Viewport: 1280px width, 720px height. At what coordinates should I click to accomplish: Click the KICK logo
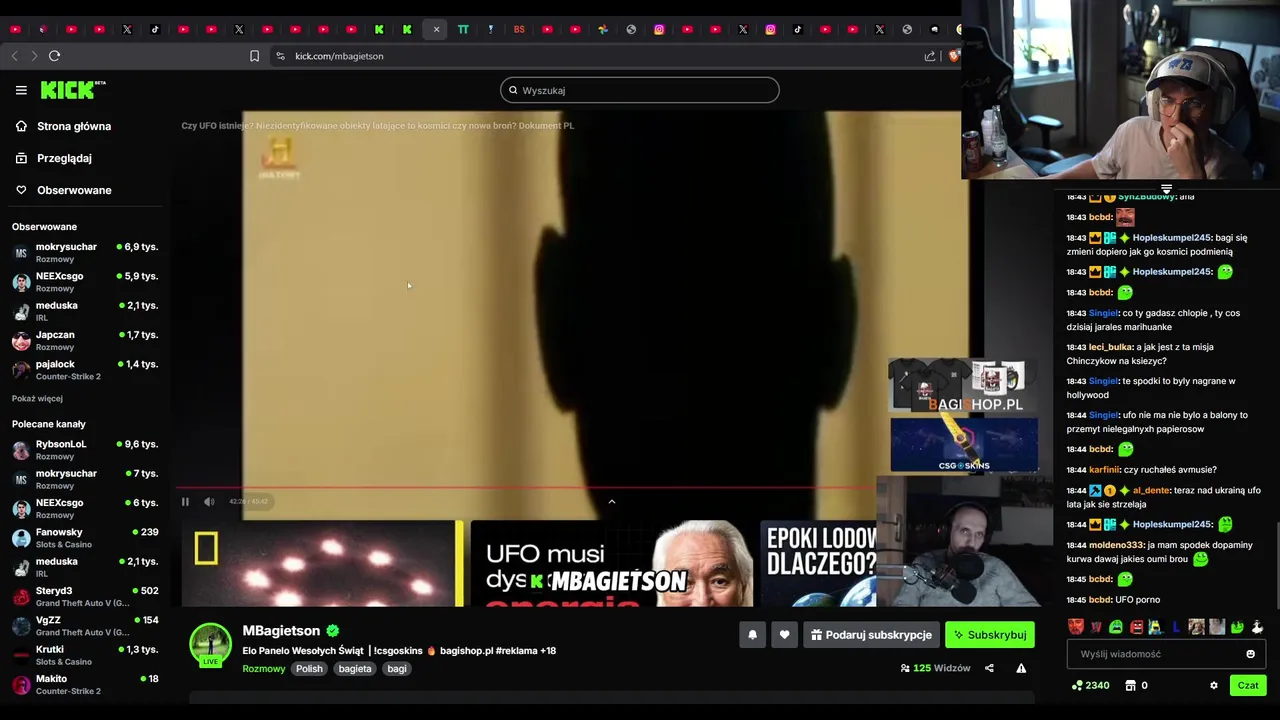[x=73, y=90]
